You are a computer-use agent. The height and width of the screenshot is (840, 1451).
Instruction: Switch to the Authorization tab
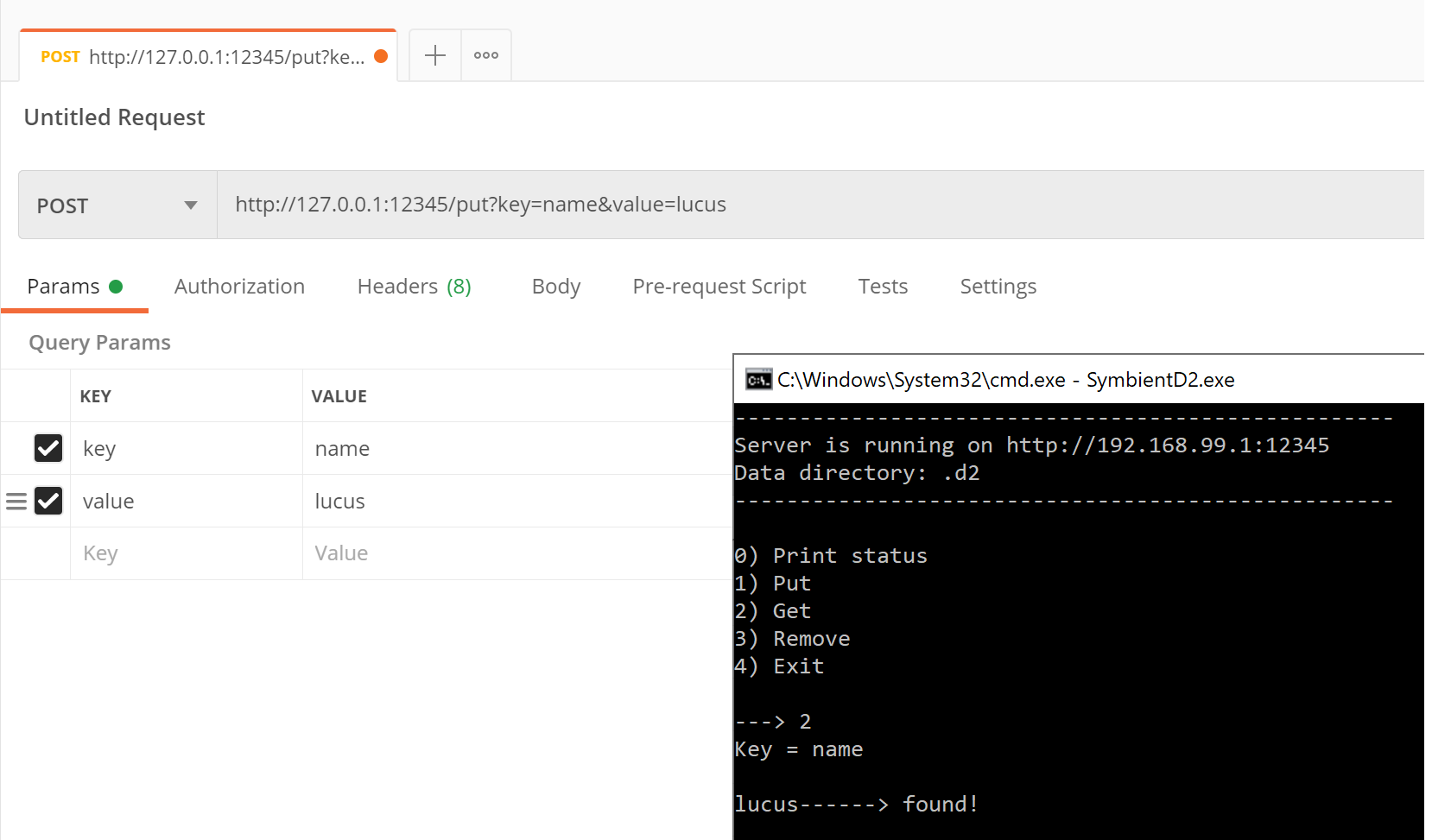[239, 287]
